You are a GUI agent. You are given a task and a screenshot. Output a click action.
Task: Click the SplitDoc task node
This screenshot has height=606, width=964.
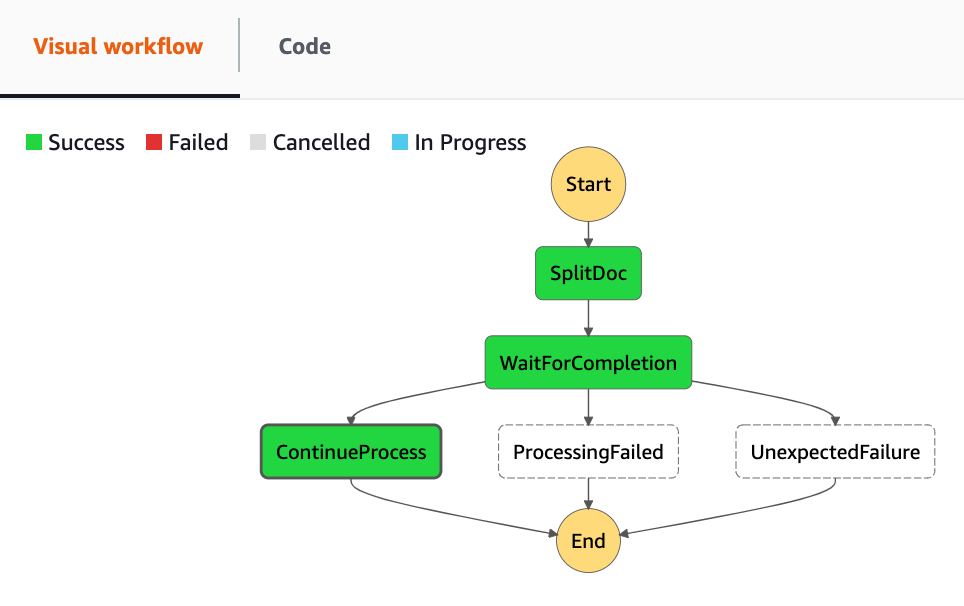588,273
